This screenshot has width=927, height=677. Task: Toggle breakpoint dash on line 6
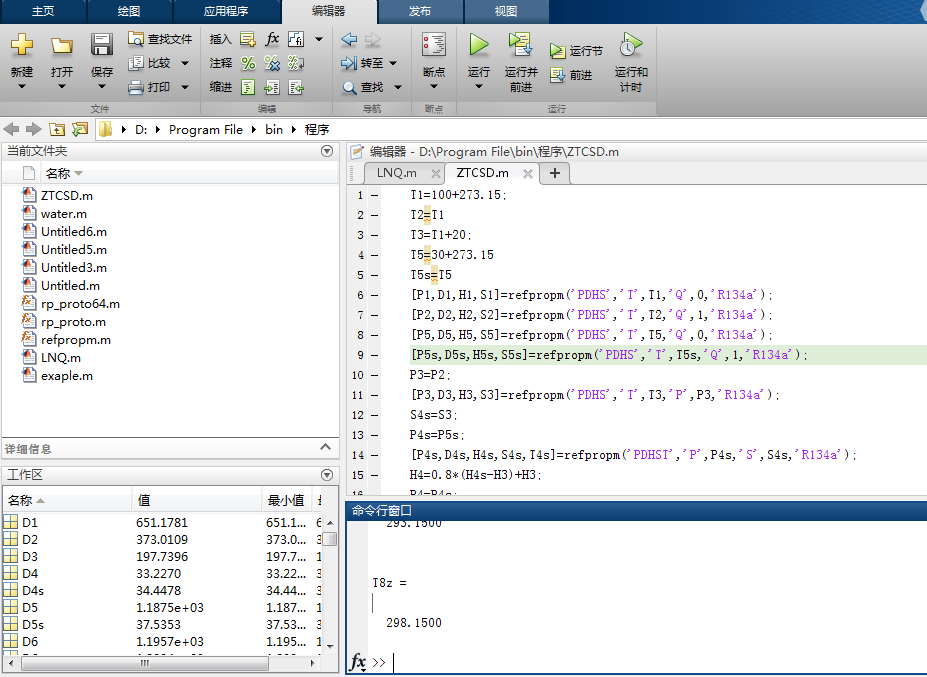[x=374, y=295]
